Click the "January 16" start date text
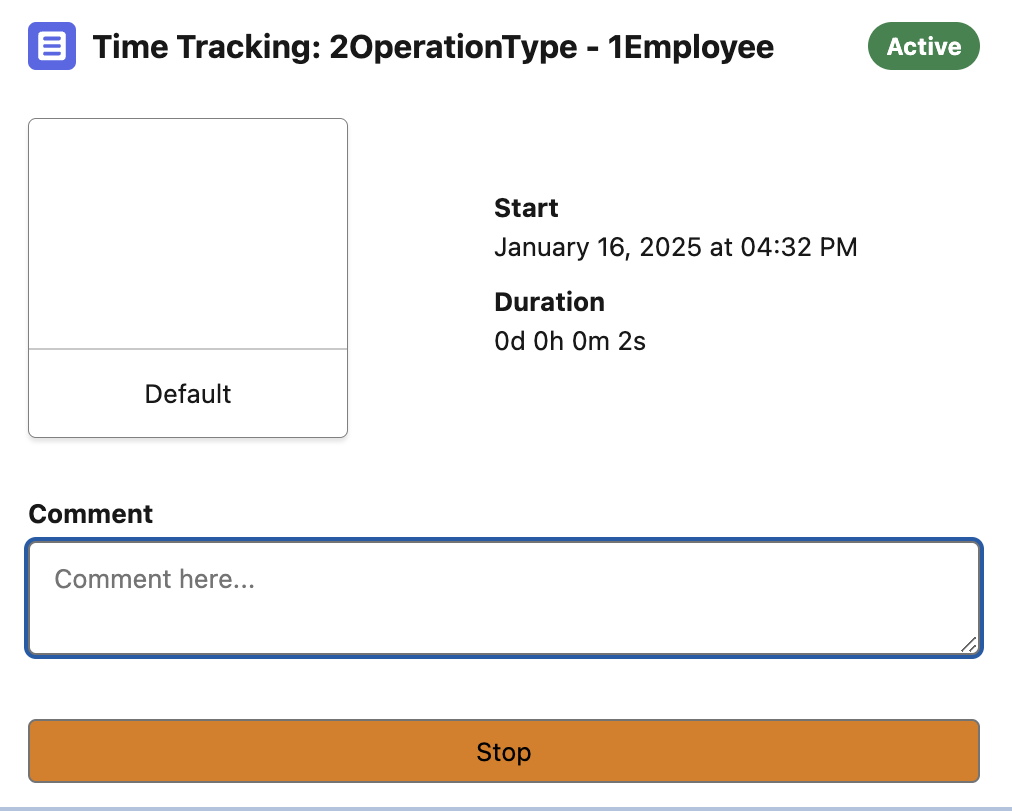This screenshot has width=1012, height=811. (x=560, y=247)
